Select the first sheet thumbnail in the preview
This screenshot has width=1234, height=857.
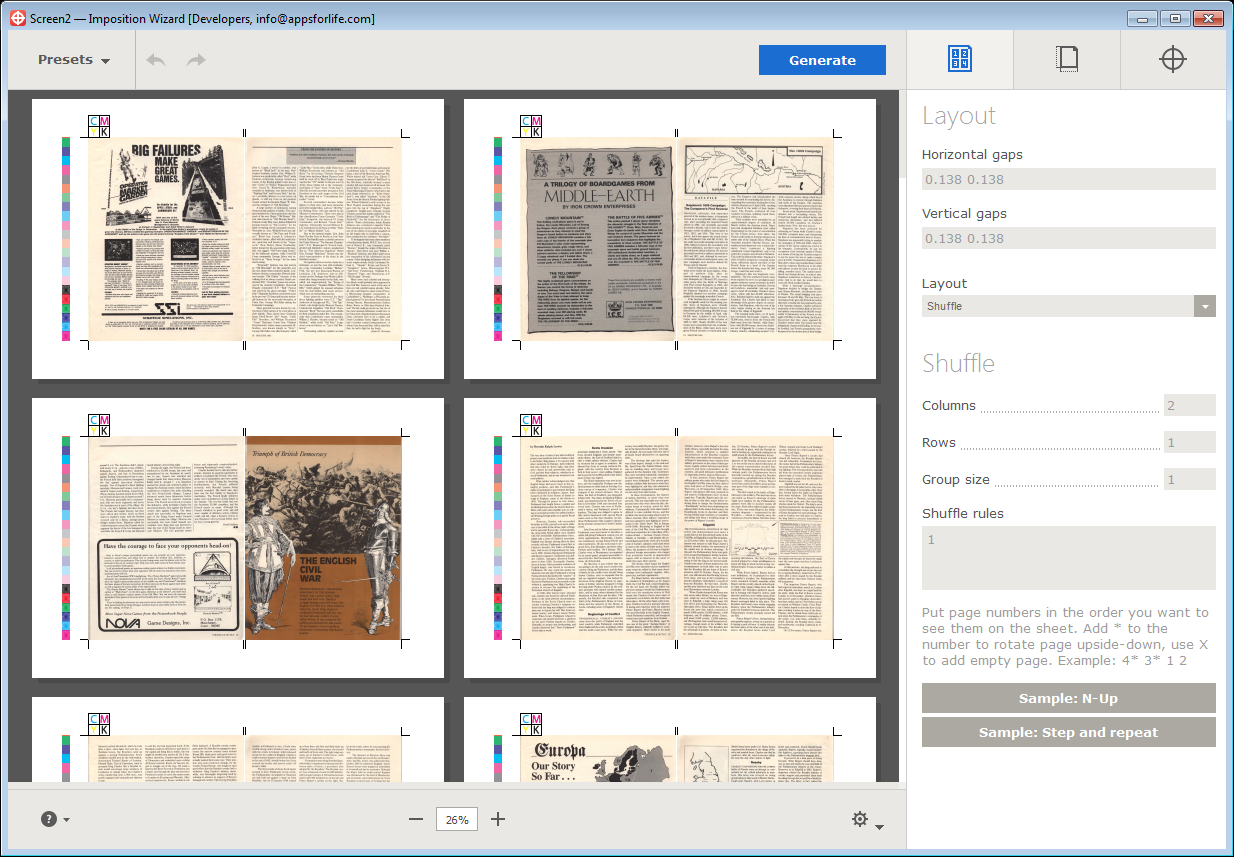pos(238,237)
